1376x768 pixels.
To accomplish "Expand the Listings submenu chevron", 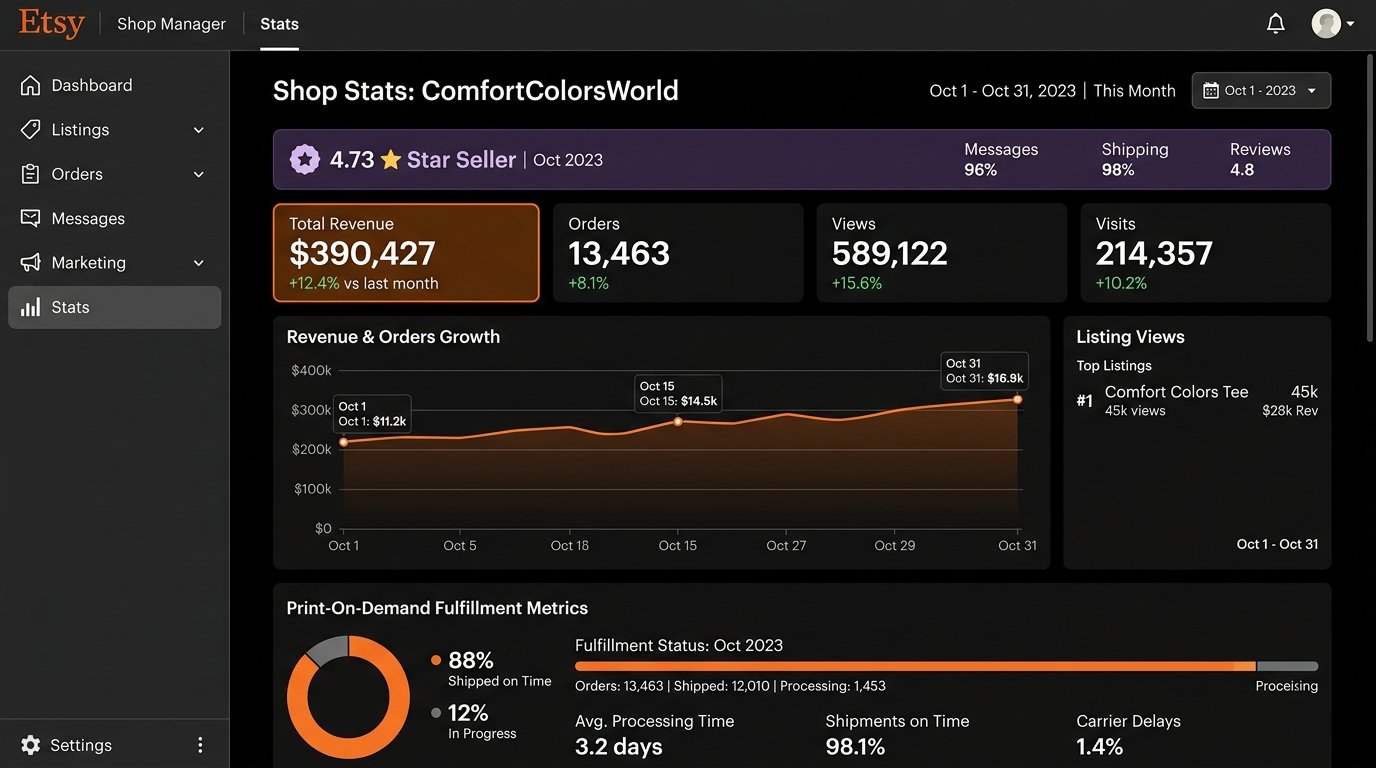I will (198, 130).
